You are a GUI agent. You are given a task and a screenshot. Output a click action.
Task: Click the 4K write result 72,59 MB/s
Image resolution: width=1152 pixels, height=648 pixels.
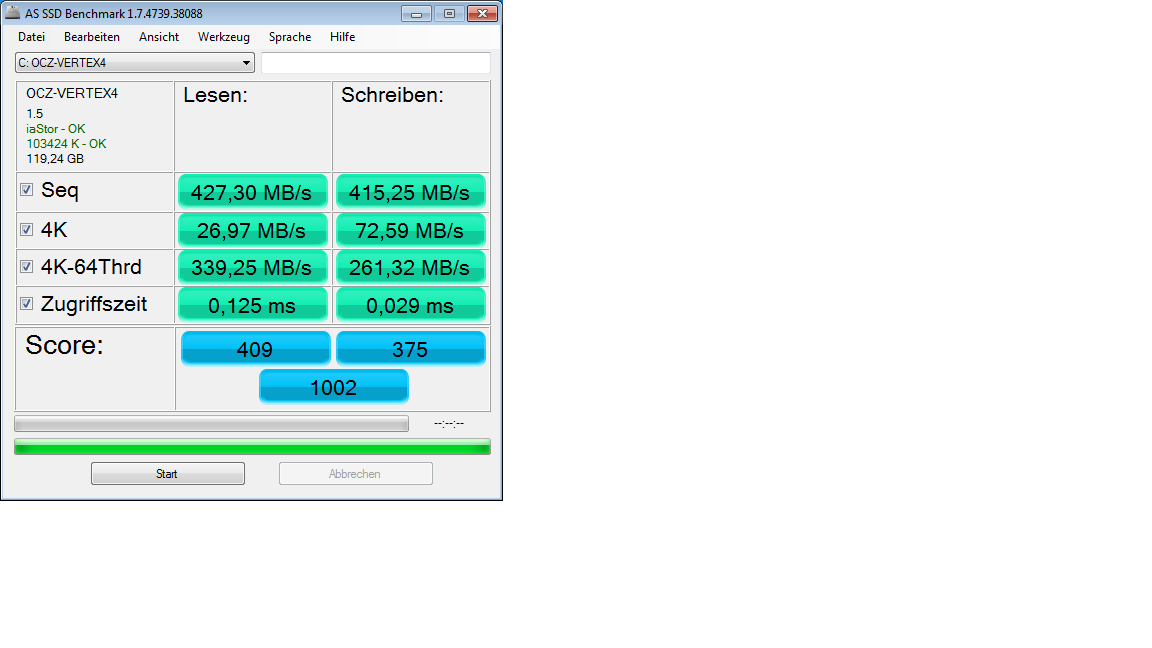coord(410,231)
